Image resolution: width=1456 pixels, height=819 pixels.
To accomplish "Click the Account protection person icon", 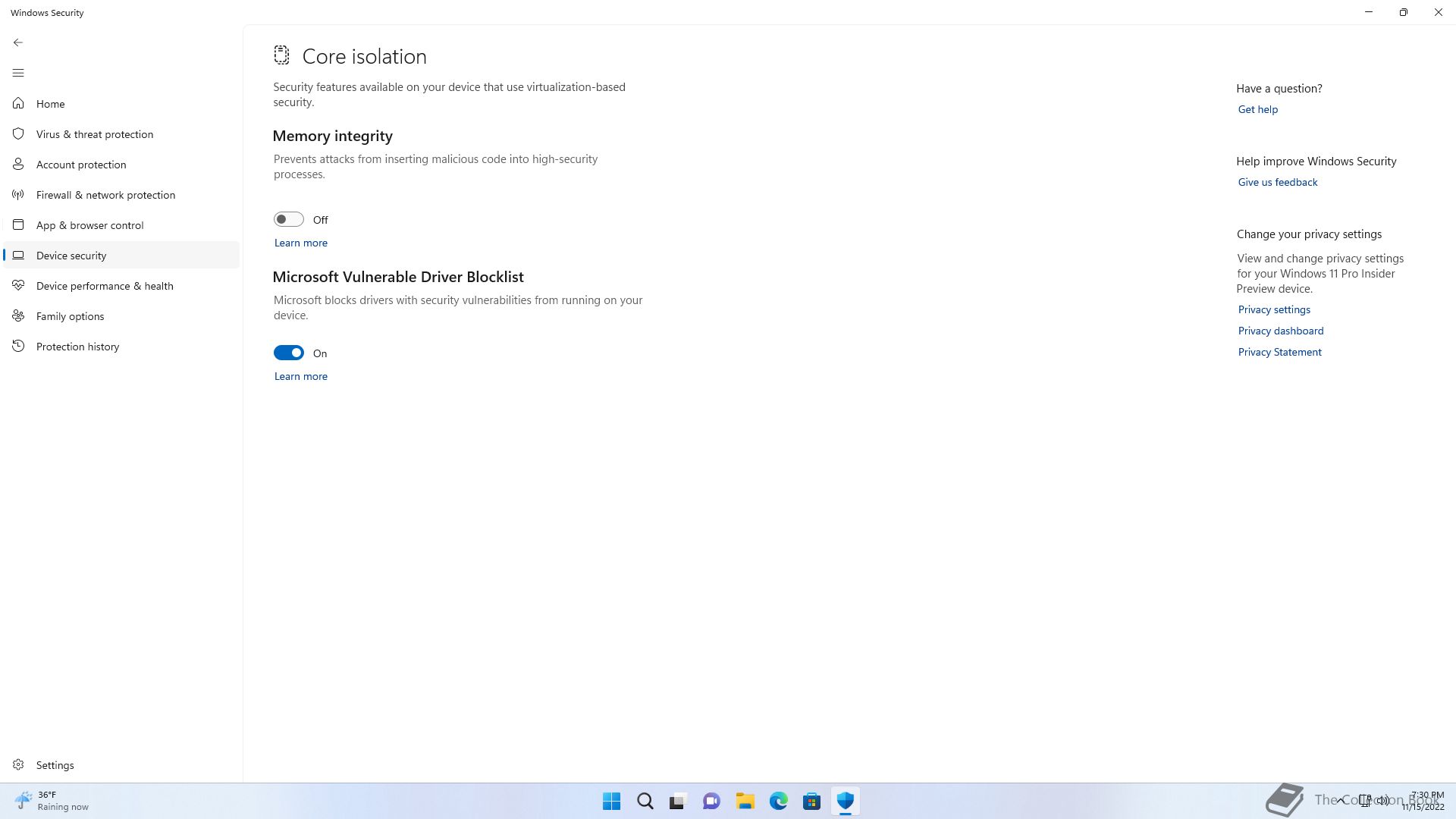I will (18, 164).
